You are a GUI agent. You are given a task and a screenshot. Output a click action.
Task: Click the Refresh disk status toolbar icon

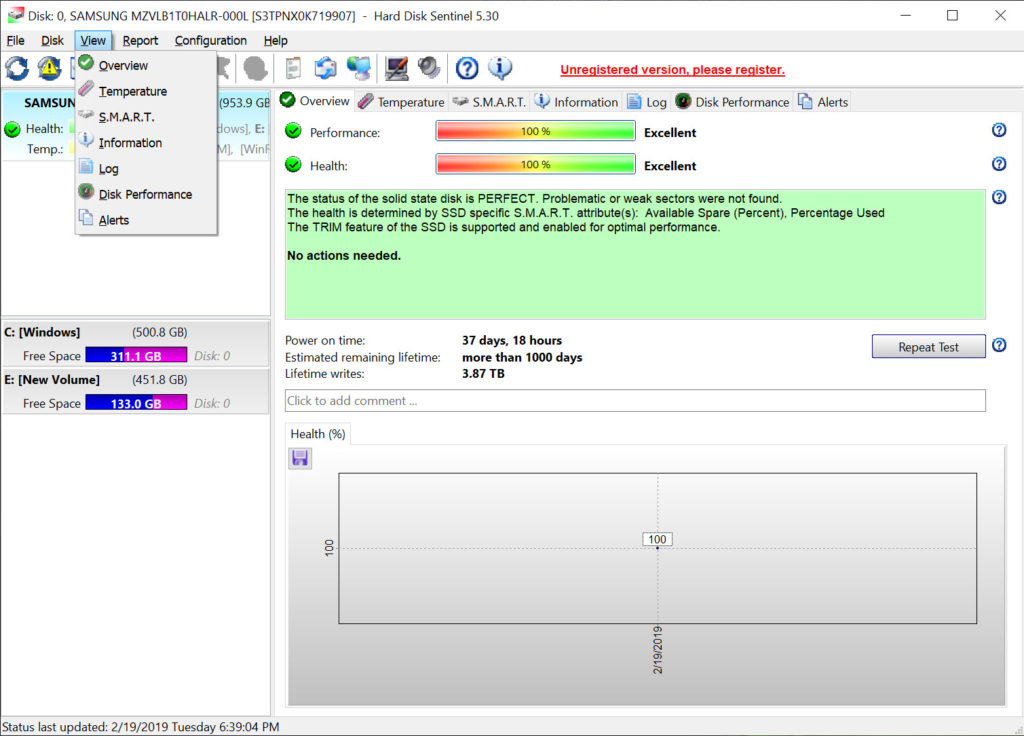pyautogui.click(x=17, y=68)
